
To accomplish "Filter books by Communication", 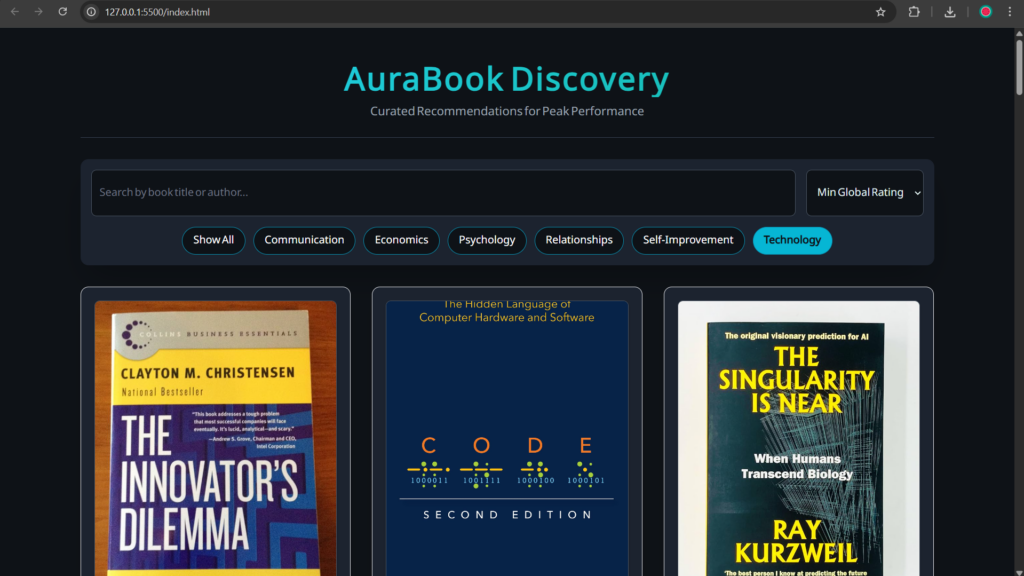I will pyautogui.click(x=304, y=240).
